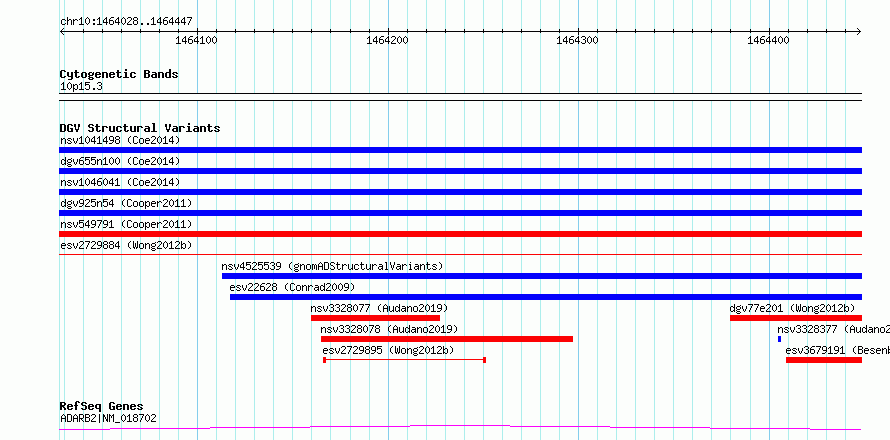Open esv22628 (Conrad2009) variant label

(292, 287)
